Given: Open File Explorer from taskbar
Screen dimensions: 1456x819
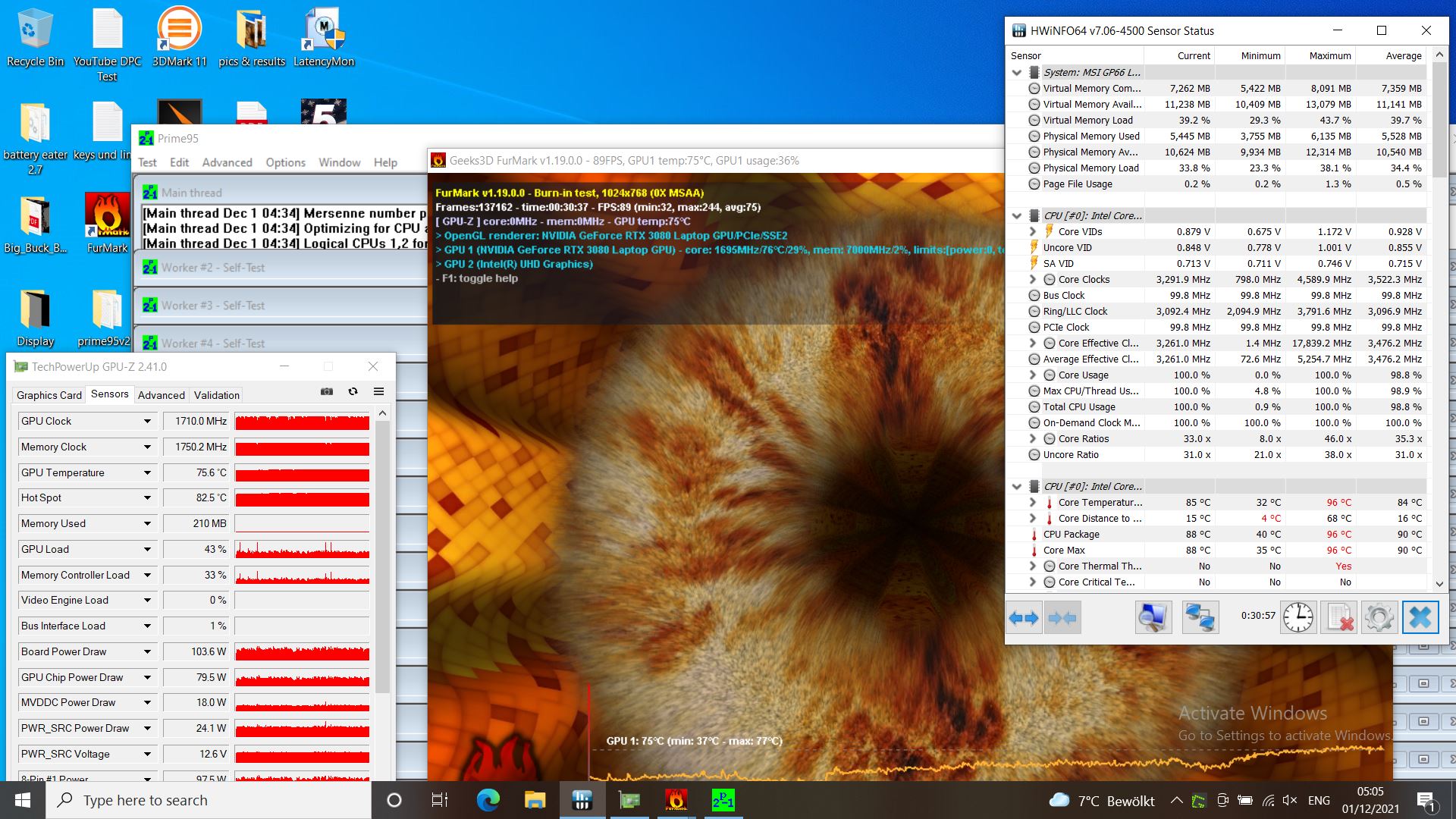Looking at the screenshot, I should point(535,800).
